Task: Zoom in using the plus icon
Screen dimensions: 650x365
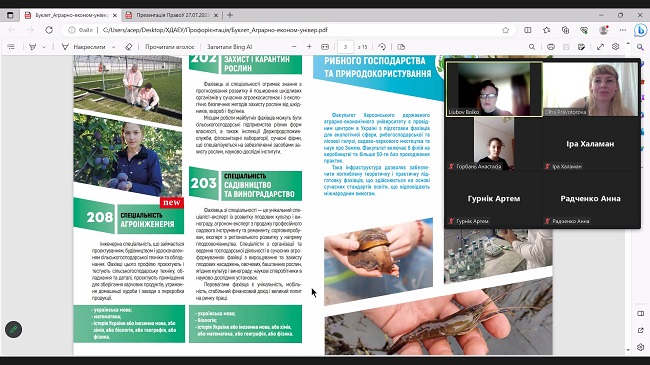Action: 309,47
